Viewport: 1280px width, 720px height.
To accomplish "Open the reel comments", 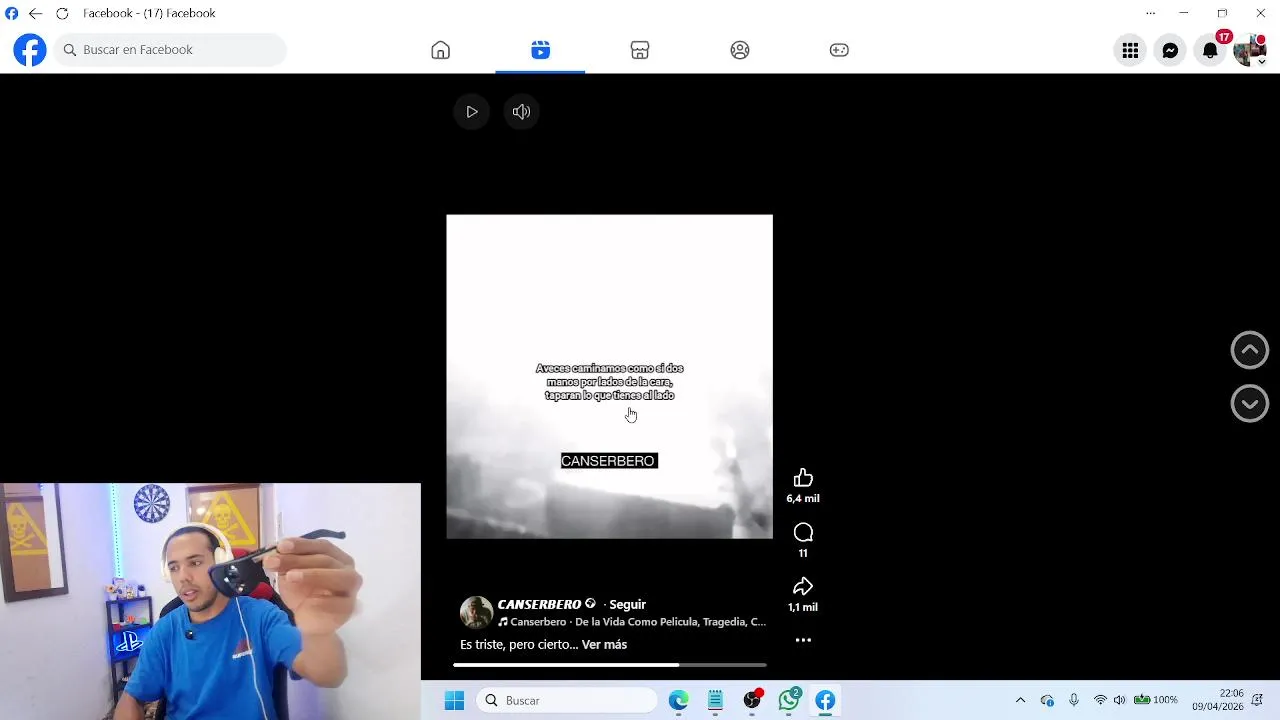I will [803, 532].
